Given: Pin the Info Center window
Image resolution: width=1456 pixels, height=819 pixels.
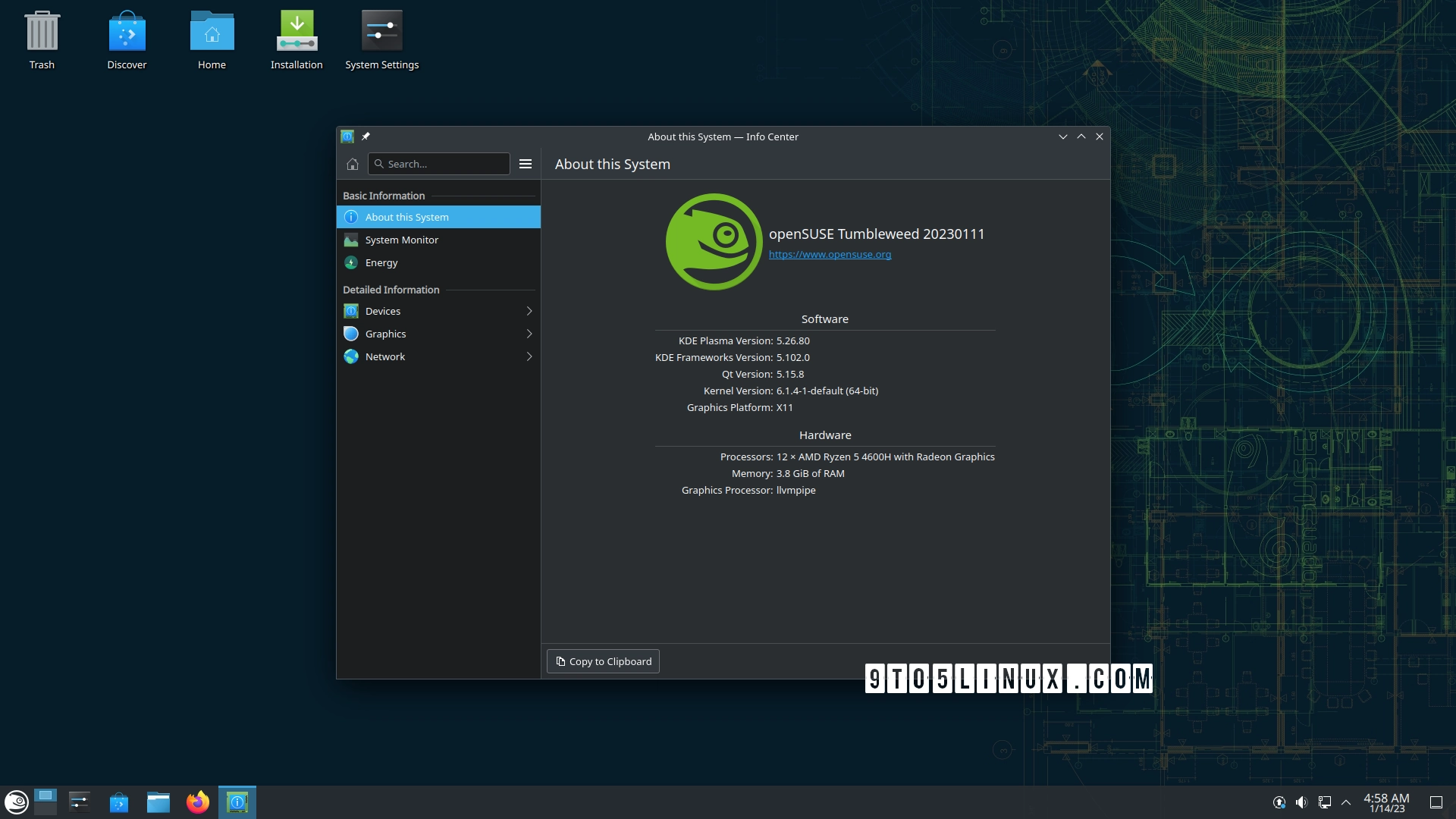Looking at the screenshot, I should tap(366, 136).
